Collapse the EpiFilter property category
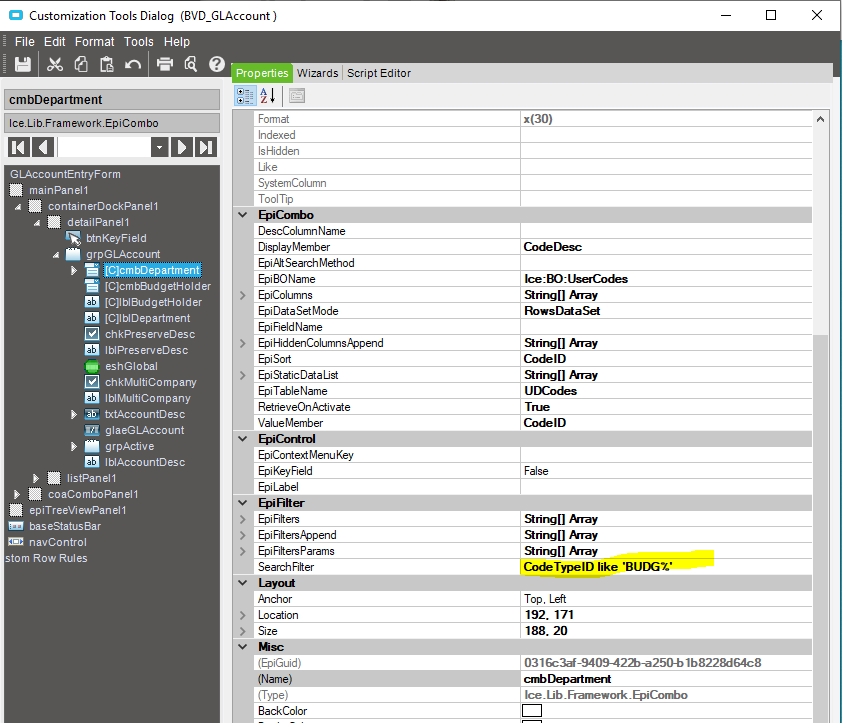This screenshot has height=723, width=842. click(x=243, y=503)
